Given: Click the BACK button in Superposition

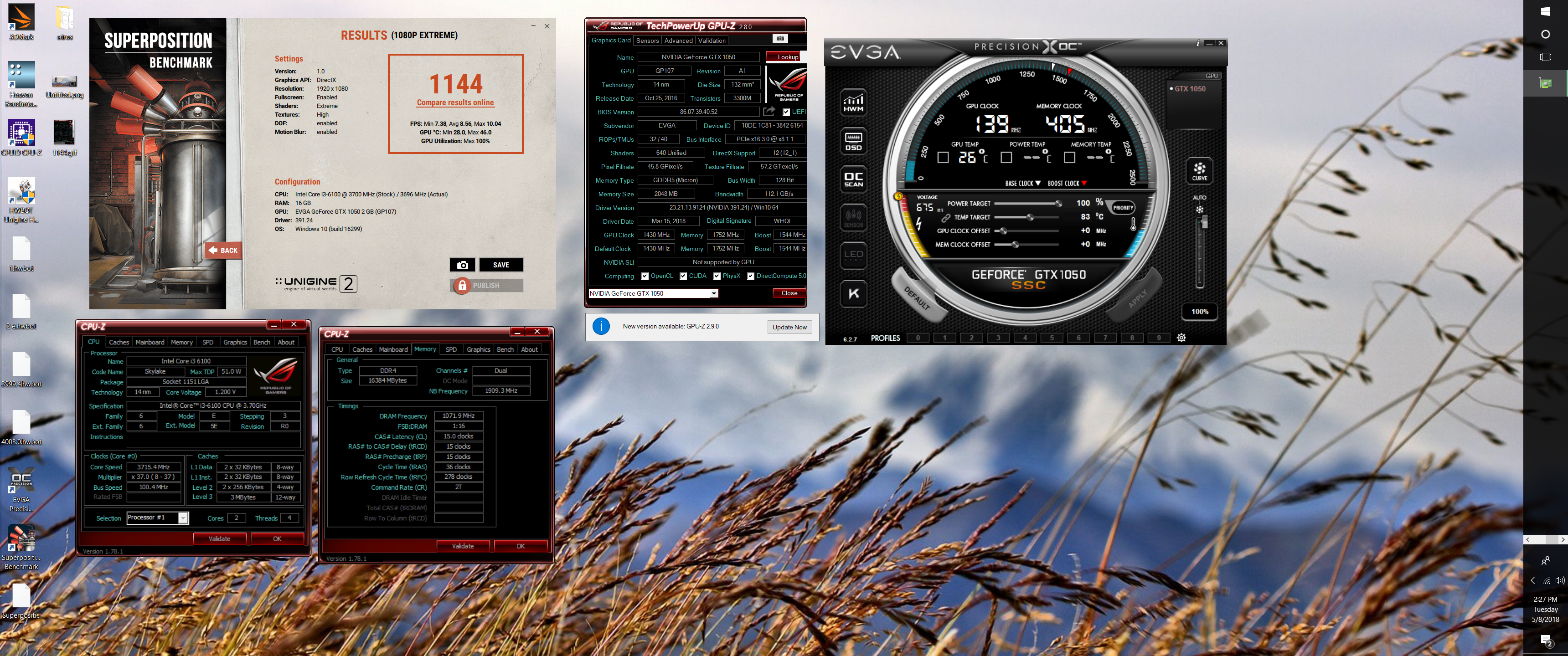Looking at the screenshot, I should click(223, 250).
